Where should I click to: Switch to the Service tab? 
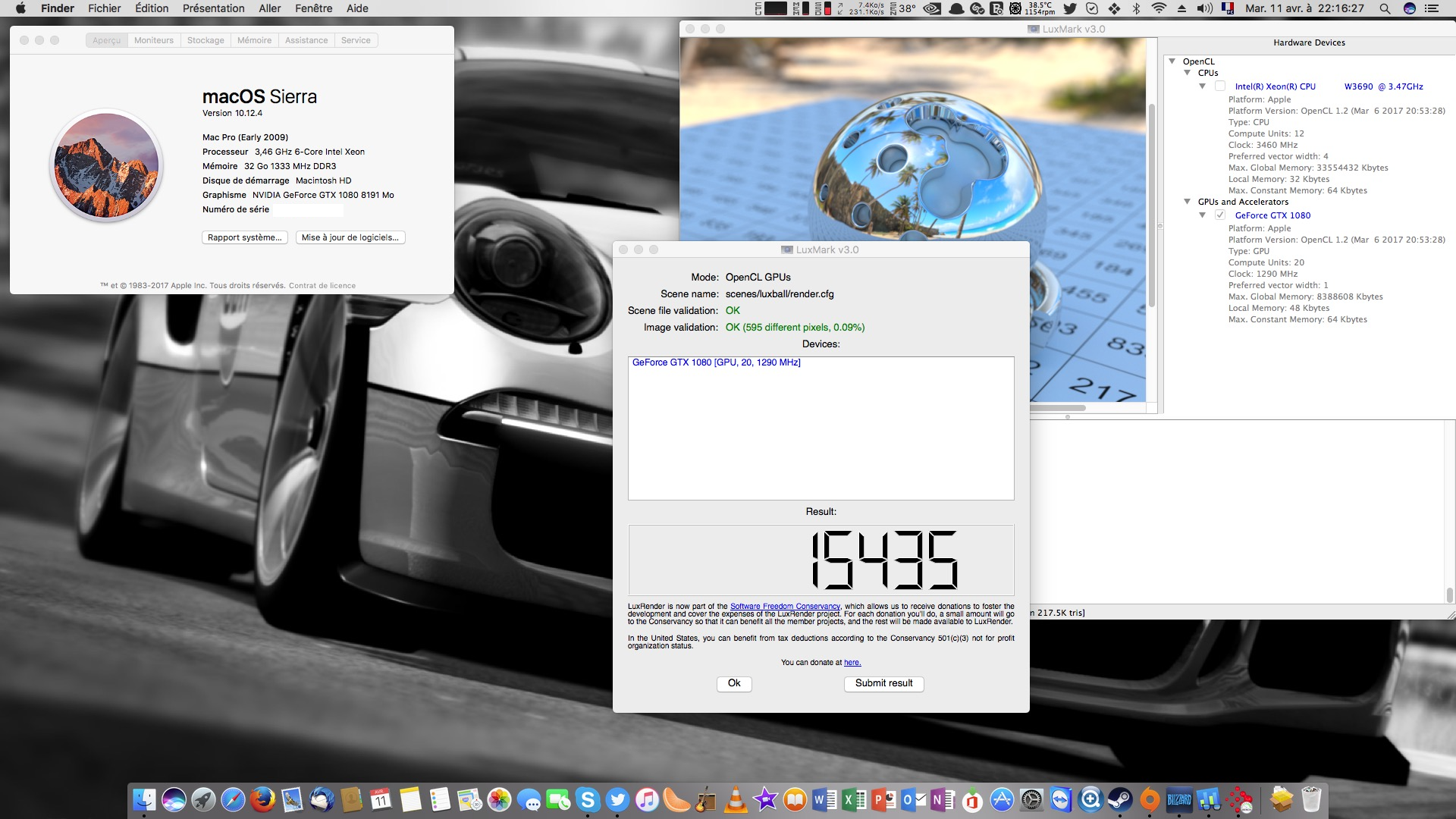(356, 40)
